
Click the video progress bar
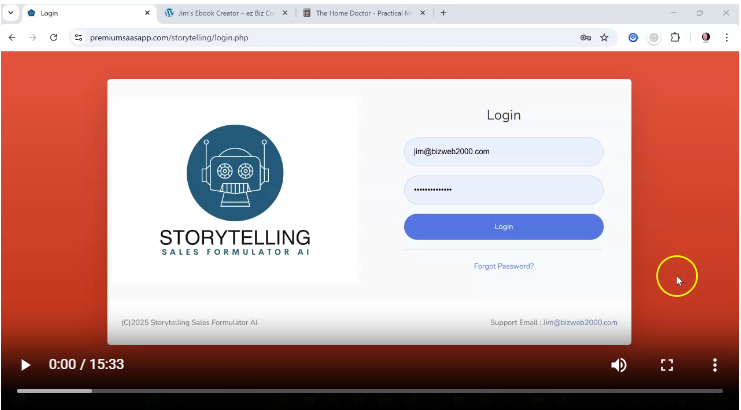tap(370, 391)
